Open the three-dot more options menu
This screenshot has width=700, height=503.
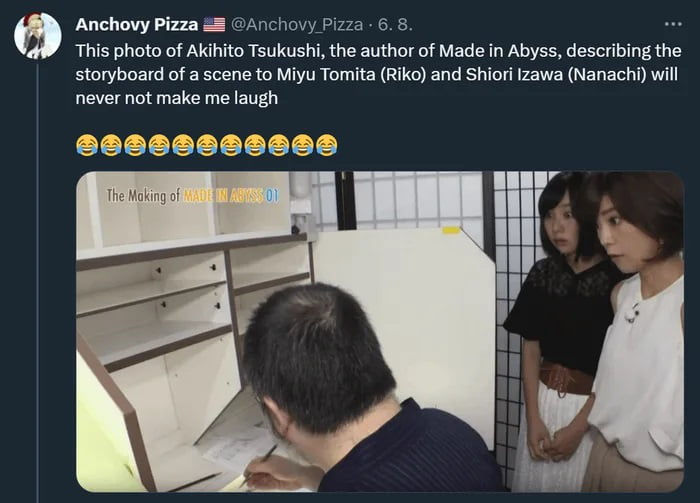point(673,24)
